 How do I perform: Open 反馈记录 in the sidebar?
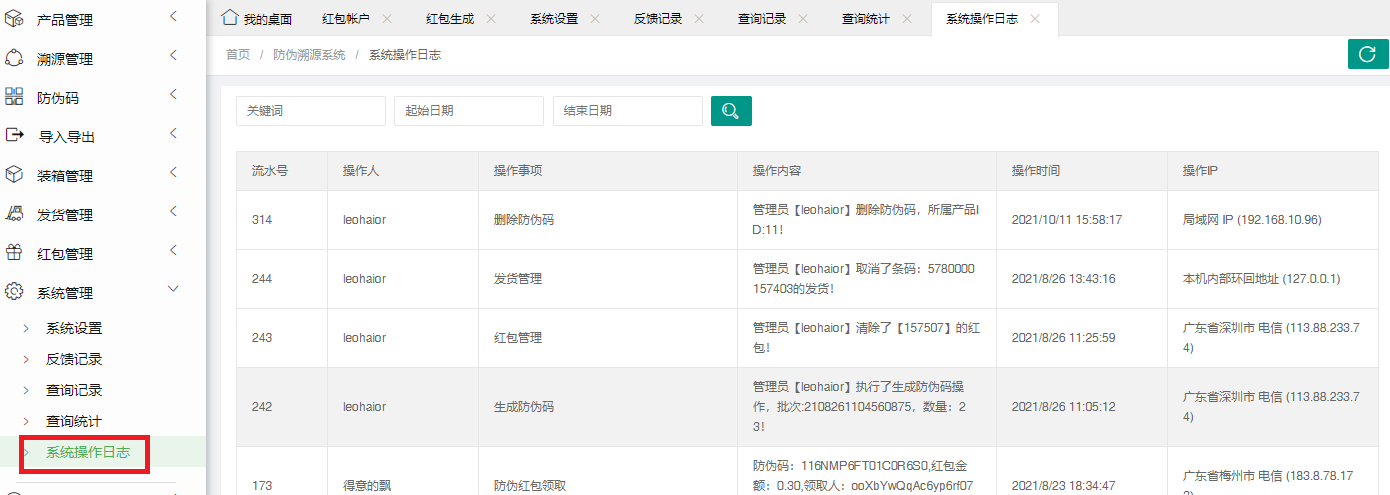coord(74,359)
